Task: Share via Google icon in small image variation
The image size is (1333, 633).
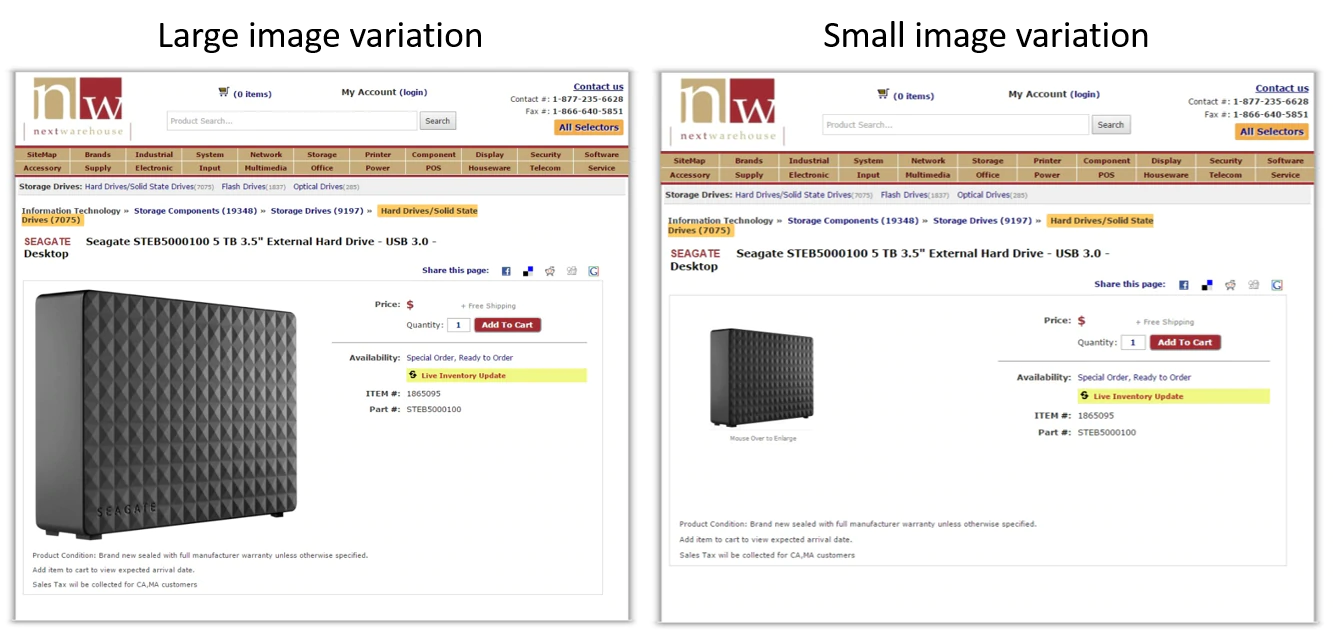Action: pos(1277,285)
